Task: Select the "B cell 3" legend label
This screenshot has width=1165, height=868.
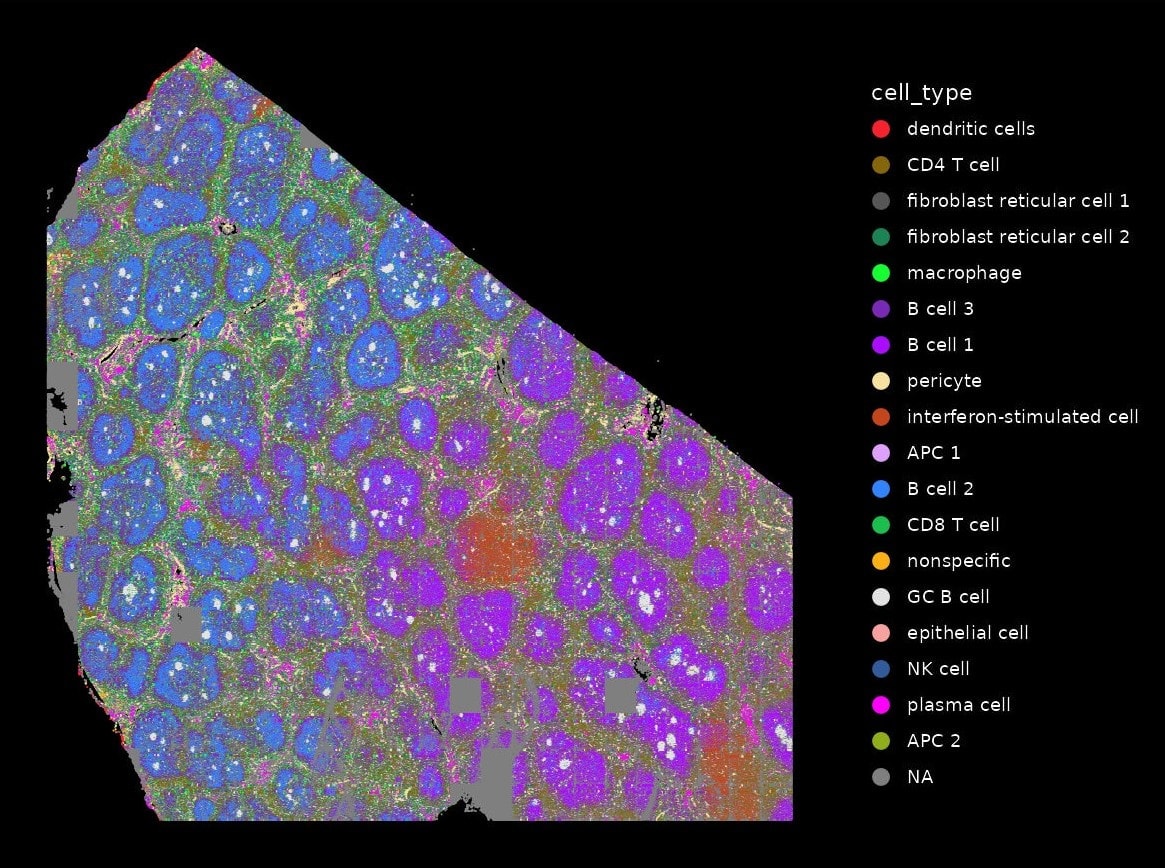Action: (x=940, y=309)
